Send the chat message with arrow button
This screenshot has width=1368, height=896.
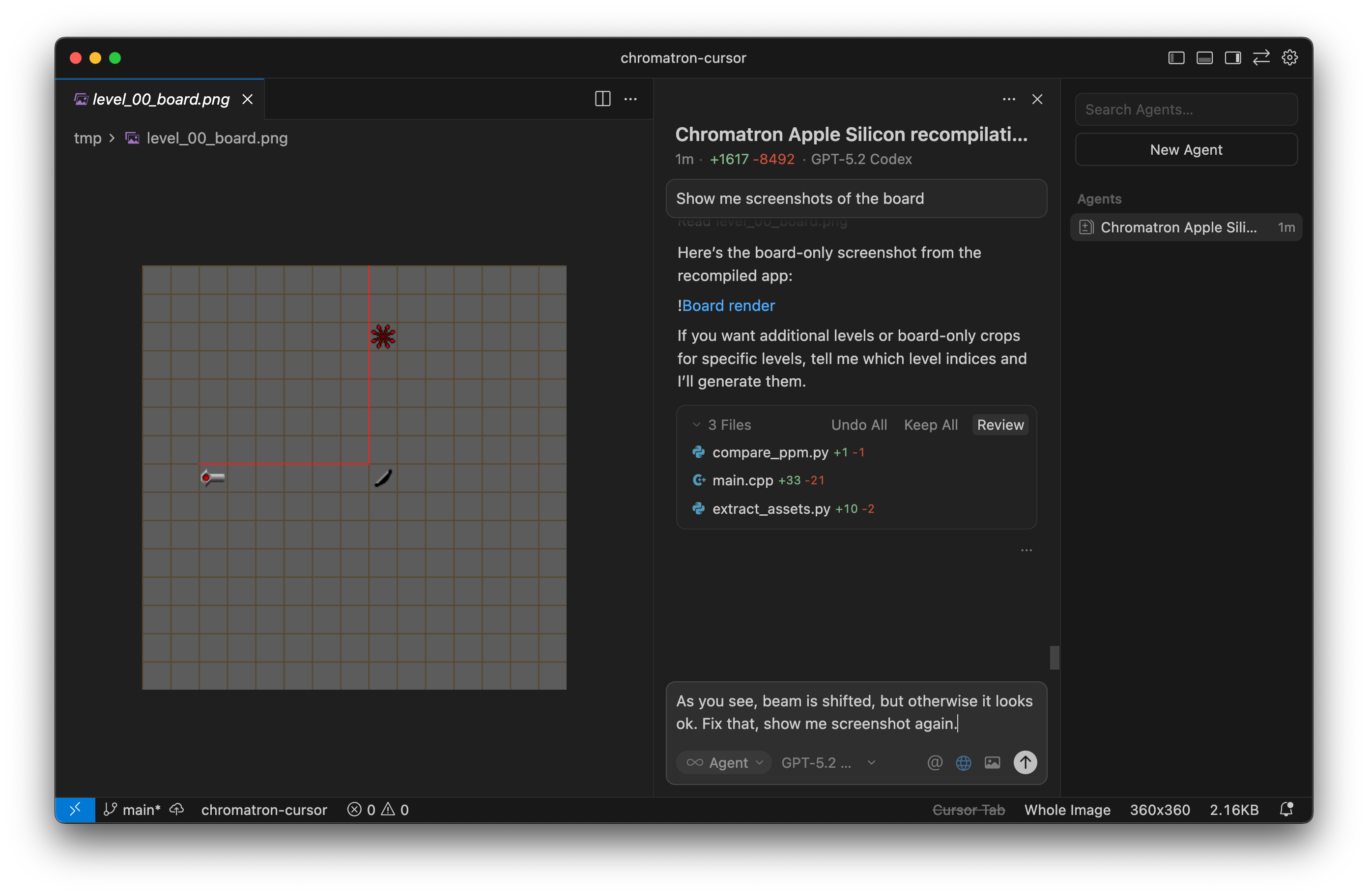1025,762
